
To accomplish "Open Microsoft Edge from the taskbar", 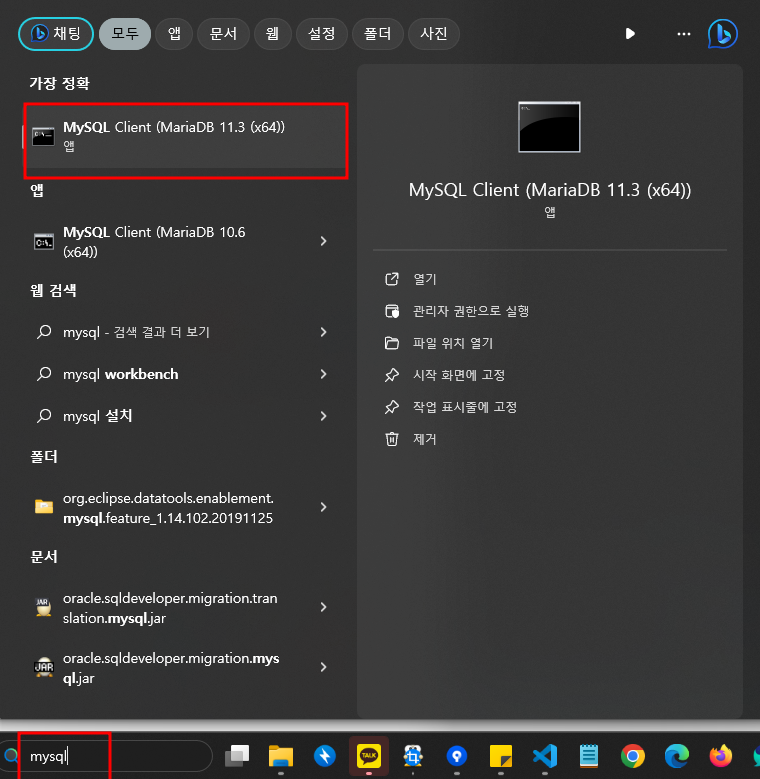I will click(677, 756).
